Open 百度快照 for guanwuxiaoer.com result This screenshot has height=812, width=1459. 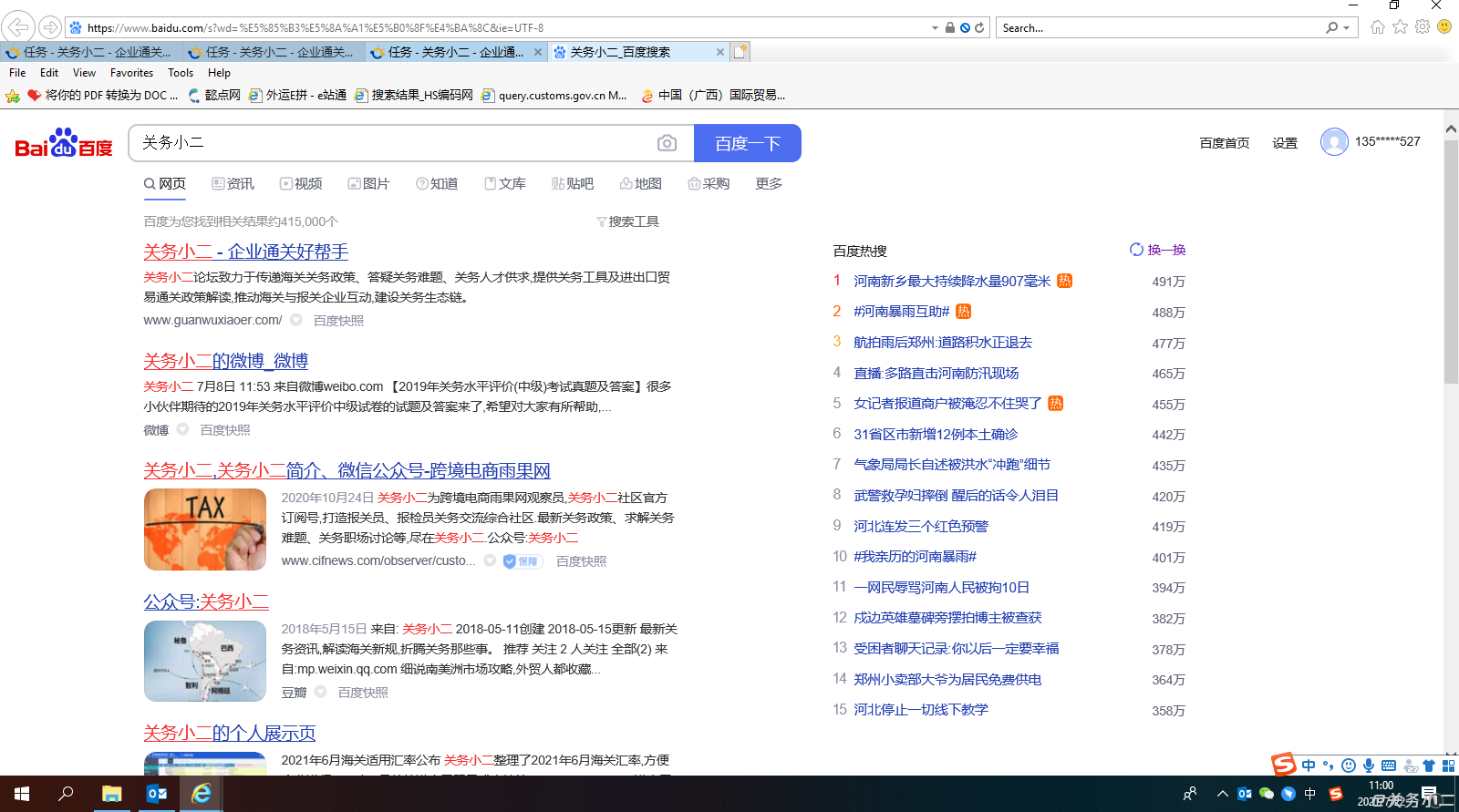coord(338,321)
